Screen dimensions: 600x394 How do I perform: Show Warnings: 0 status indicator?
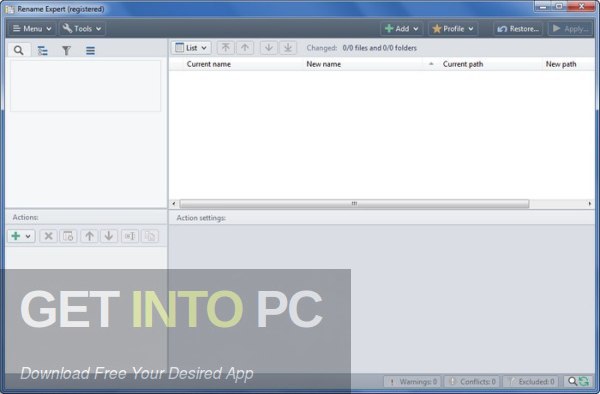[412, 381]
